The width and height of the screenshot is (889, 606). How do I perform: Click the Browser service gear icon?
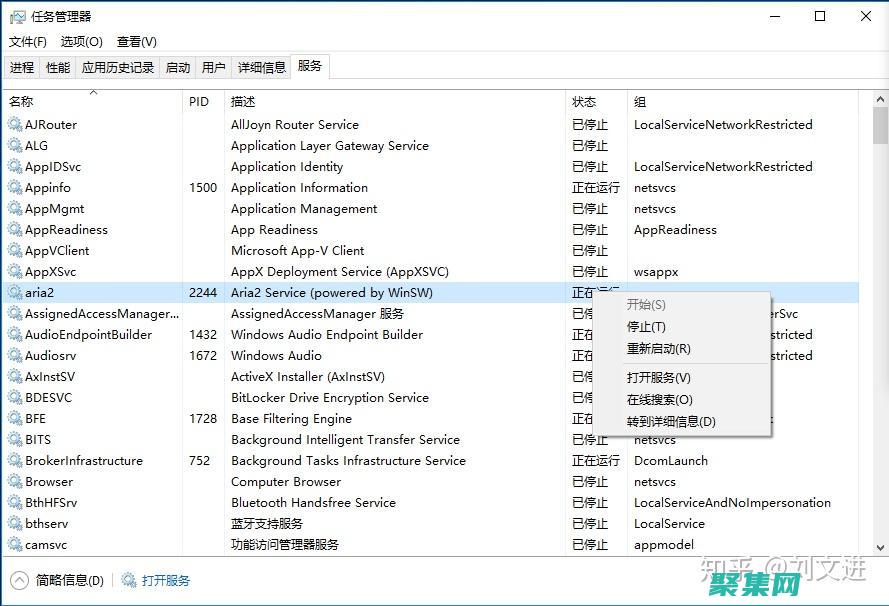click(14, 481)
